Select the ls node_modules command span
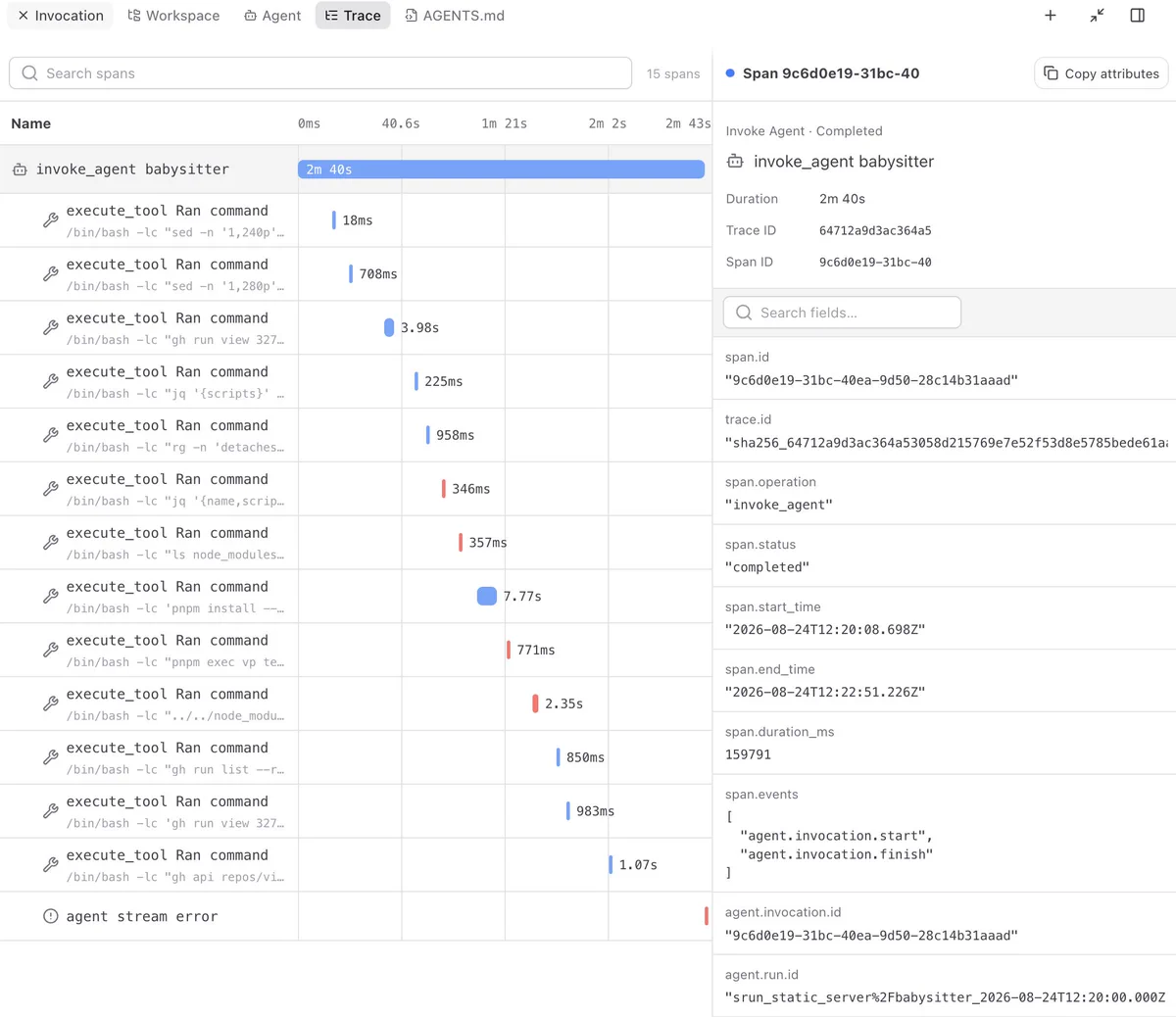The image size is (1176, 1017). 356,543
